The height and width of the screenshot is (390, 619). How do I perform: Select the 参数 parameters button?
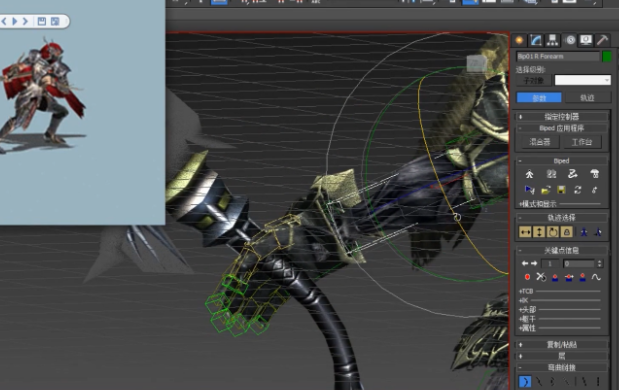tap(539, 98)
